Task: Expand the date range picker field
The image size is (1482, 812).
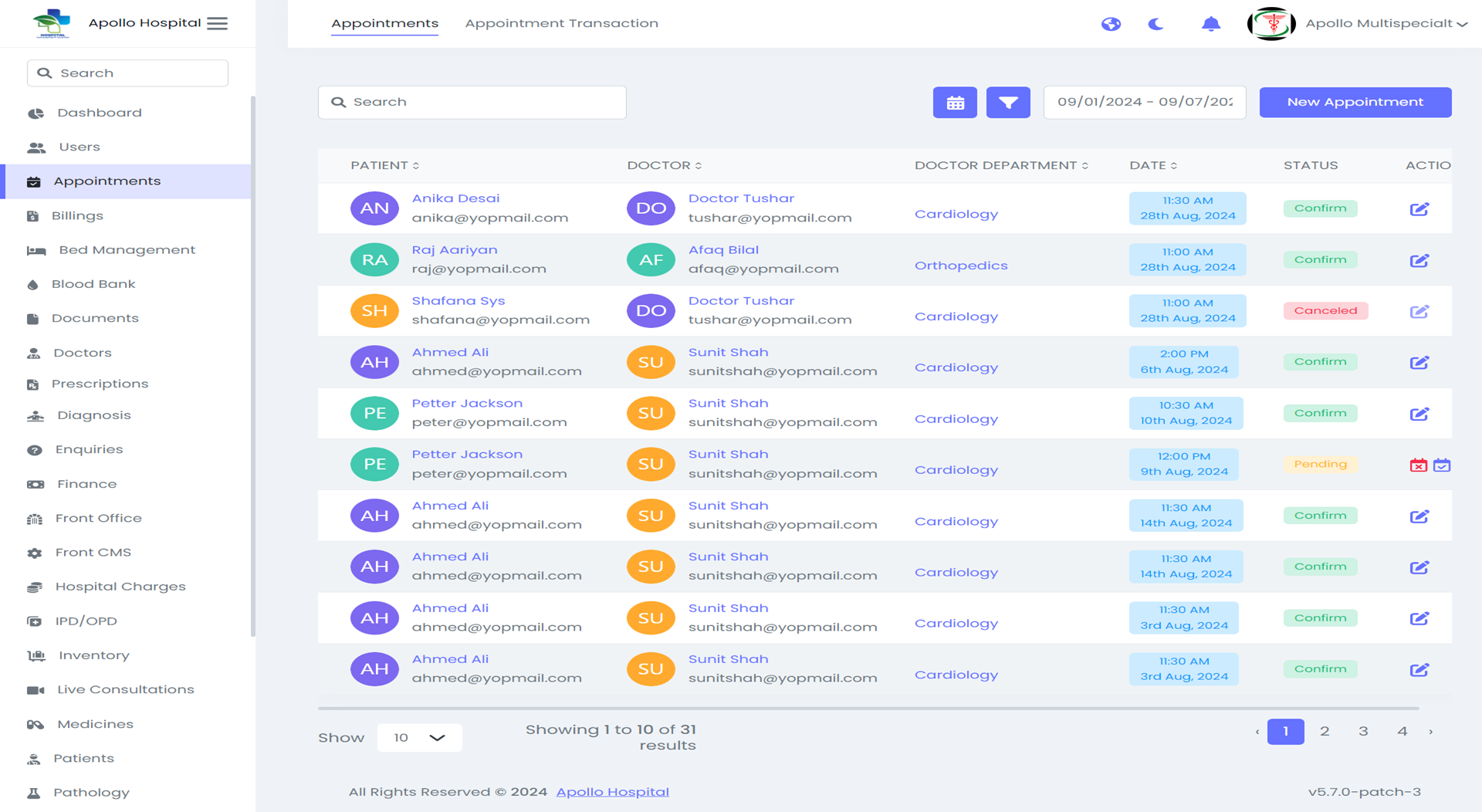Action: point(1145,102)
